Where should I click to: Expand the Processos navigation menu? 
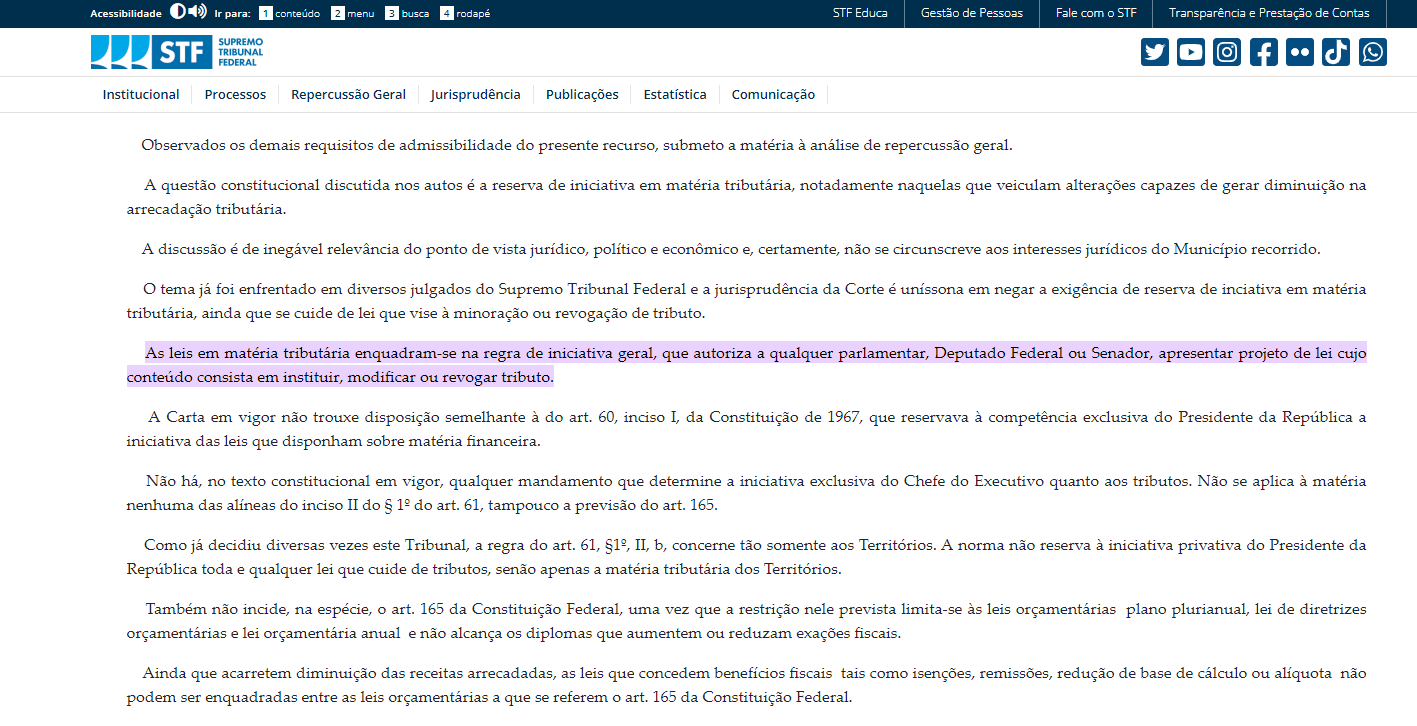pos(235,95)
